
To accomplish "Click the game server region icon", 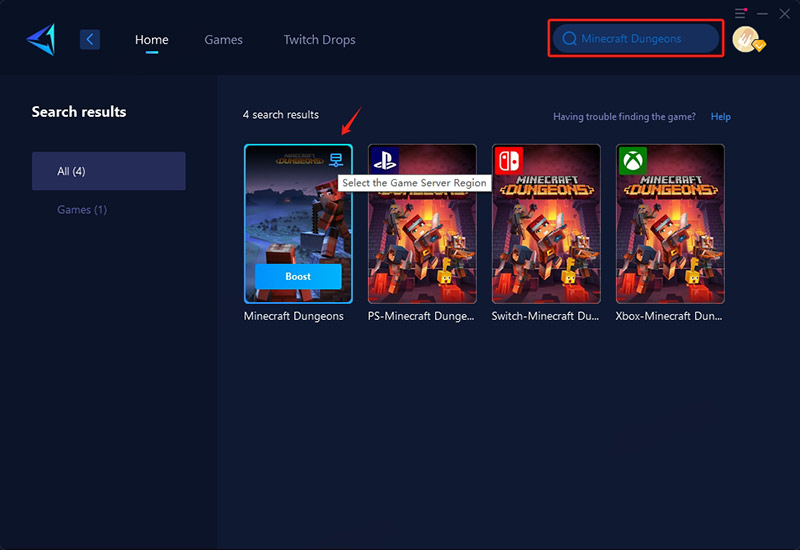I will [336, 160].
